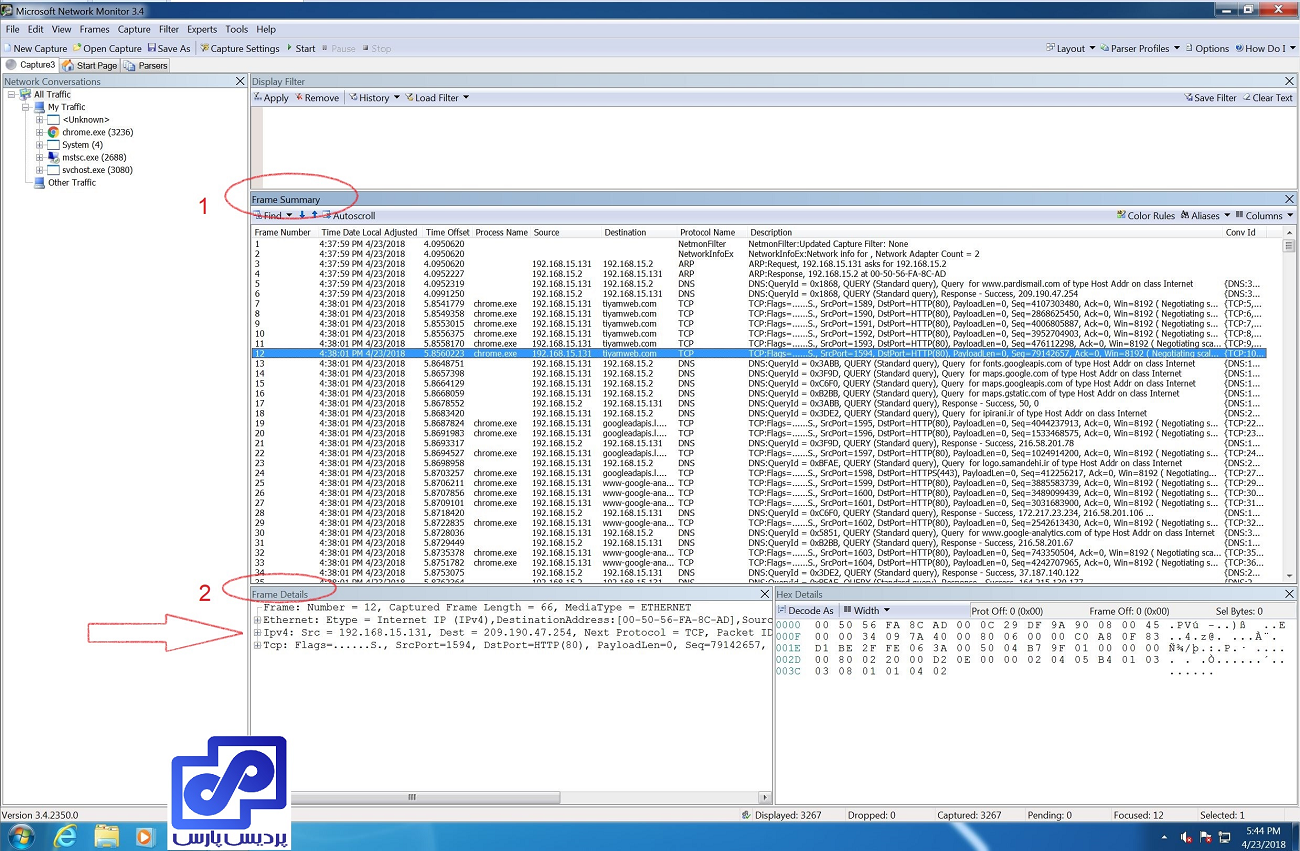1300x851 pixels.
Task: Open How Do I dropdown
Action: pyautogui.click(x=1264, y=48)
